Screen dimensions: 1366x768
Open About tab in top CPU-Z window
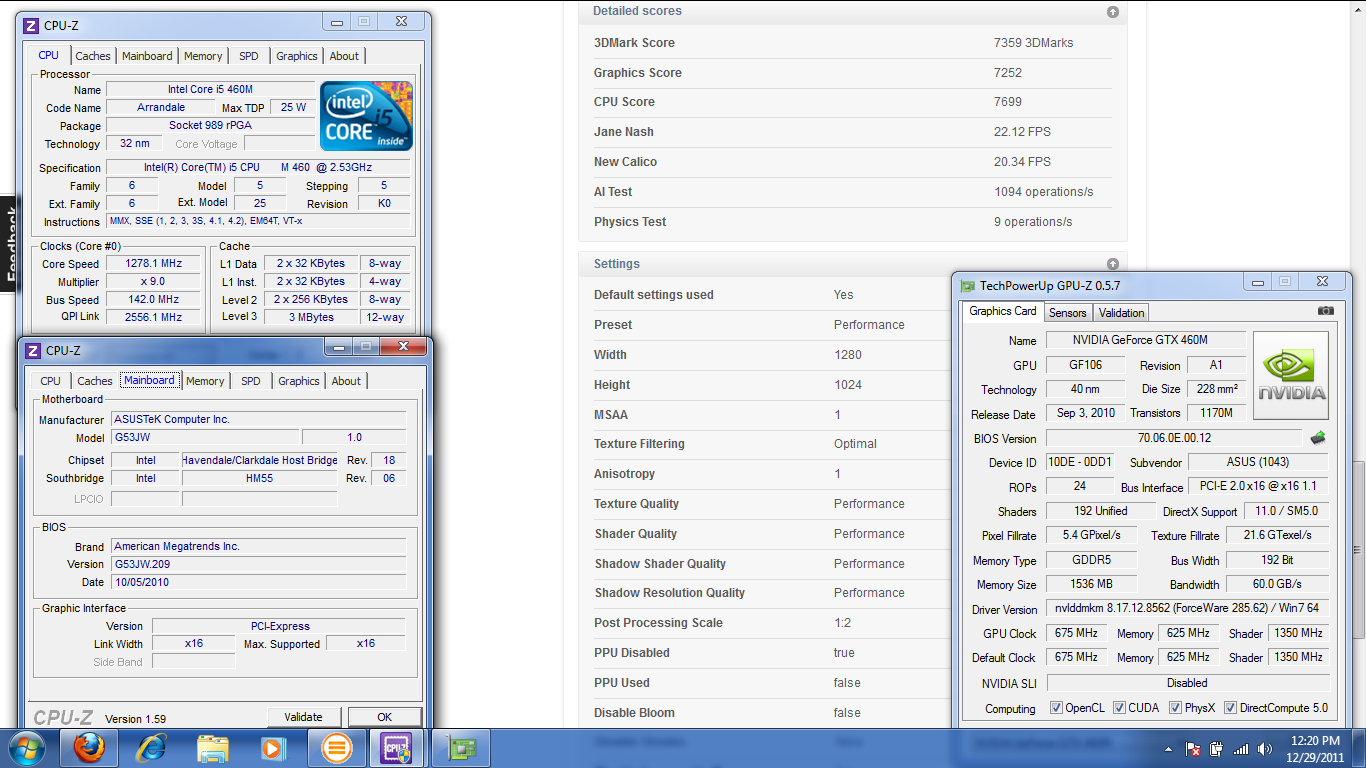click(344, 56)
